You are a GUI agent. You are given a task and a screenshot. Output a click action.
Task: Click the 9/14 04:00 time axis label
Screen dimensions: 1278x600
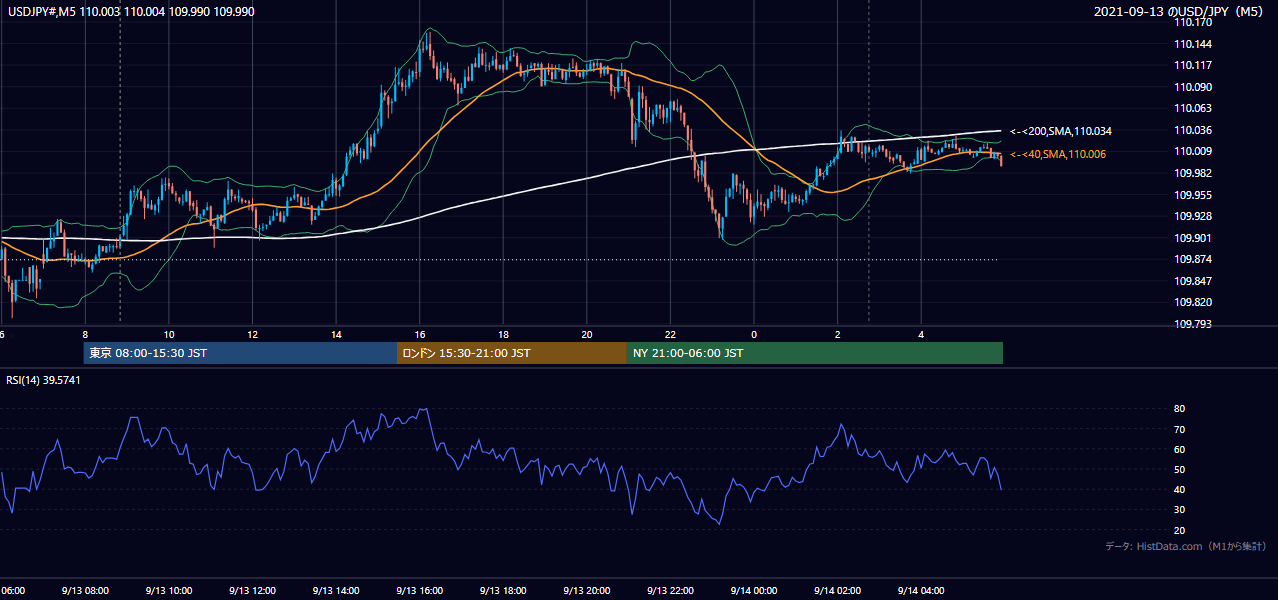point(921,591)
